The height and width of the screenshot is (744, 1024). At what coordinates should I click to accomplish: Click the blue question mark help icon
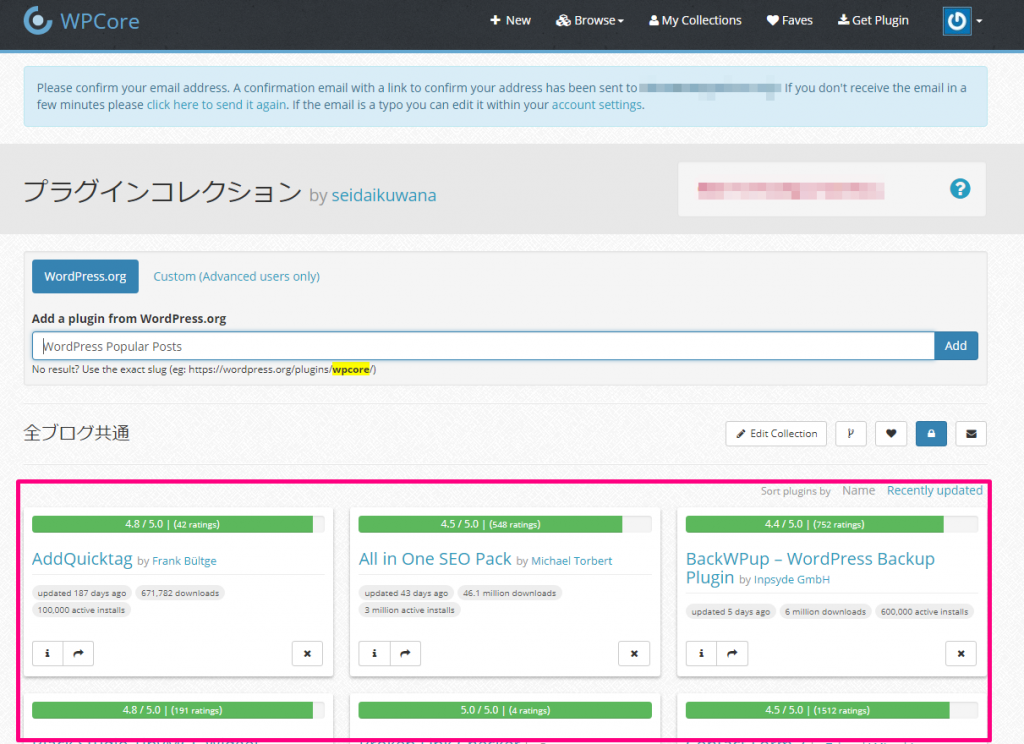pos(960,189)
